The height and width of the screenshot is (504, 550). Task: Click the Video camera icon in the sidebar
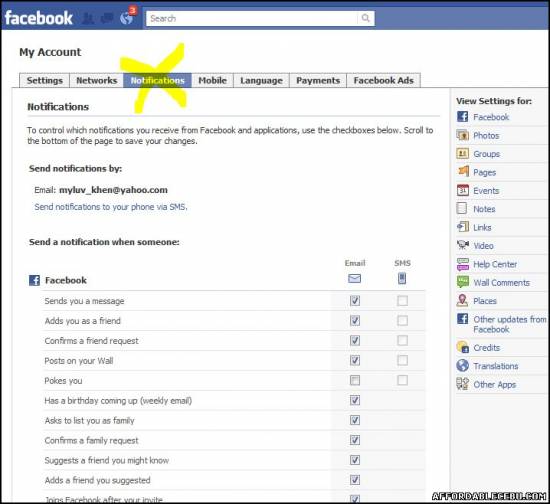[x=462, y=245]
